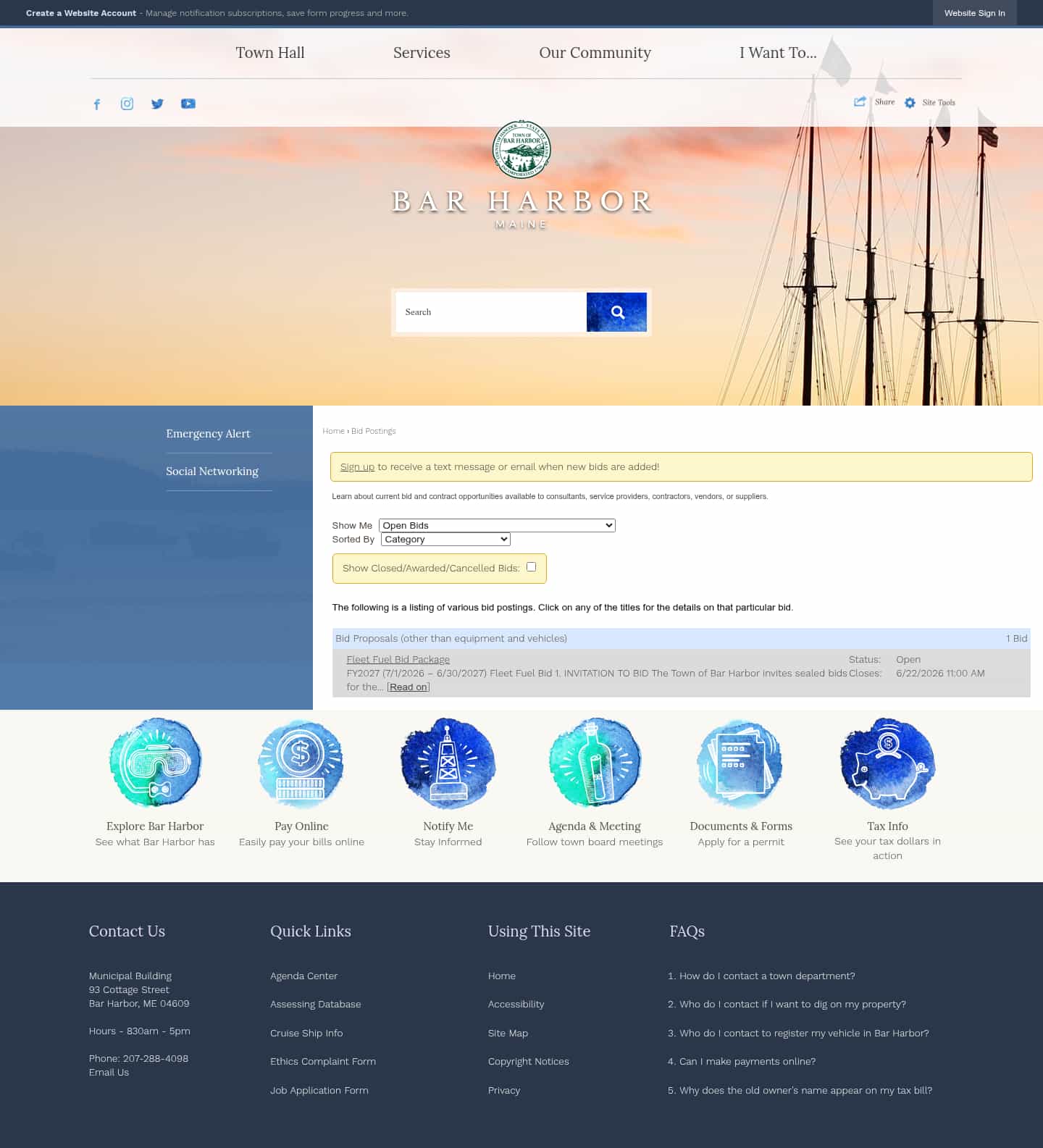Open the I Want To... menu
This screenshot has width=1043, height=1148.
pyautogui.click(x=778, y=53)
